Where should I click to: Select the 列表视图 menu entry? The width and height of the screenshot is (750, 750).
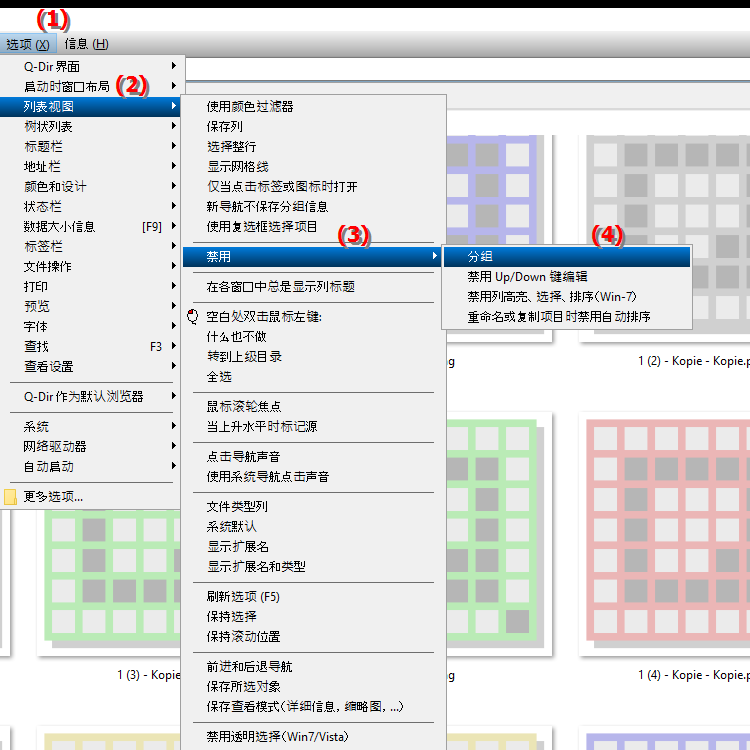click(90, 106)
